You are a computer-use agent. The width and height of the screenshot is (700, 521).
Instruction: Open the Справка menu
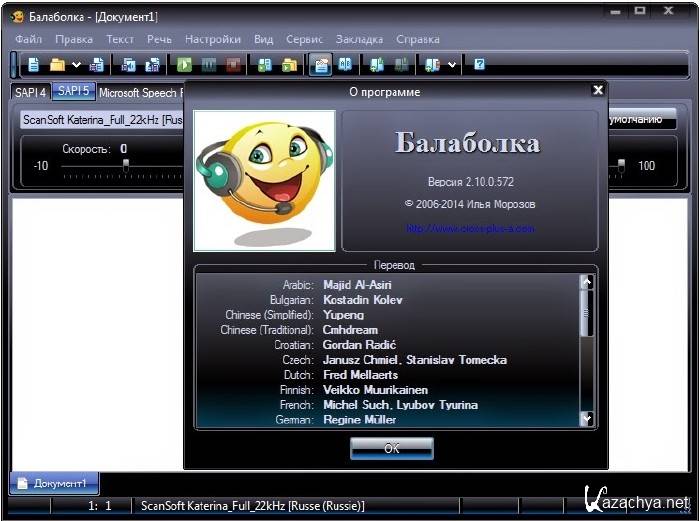coord(417,39)
